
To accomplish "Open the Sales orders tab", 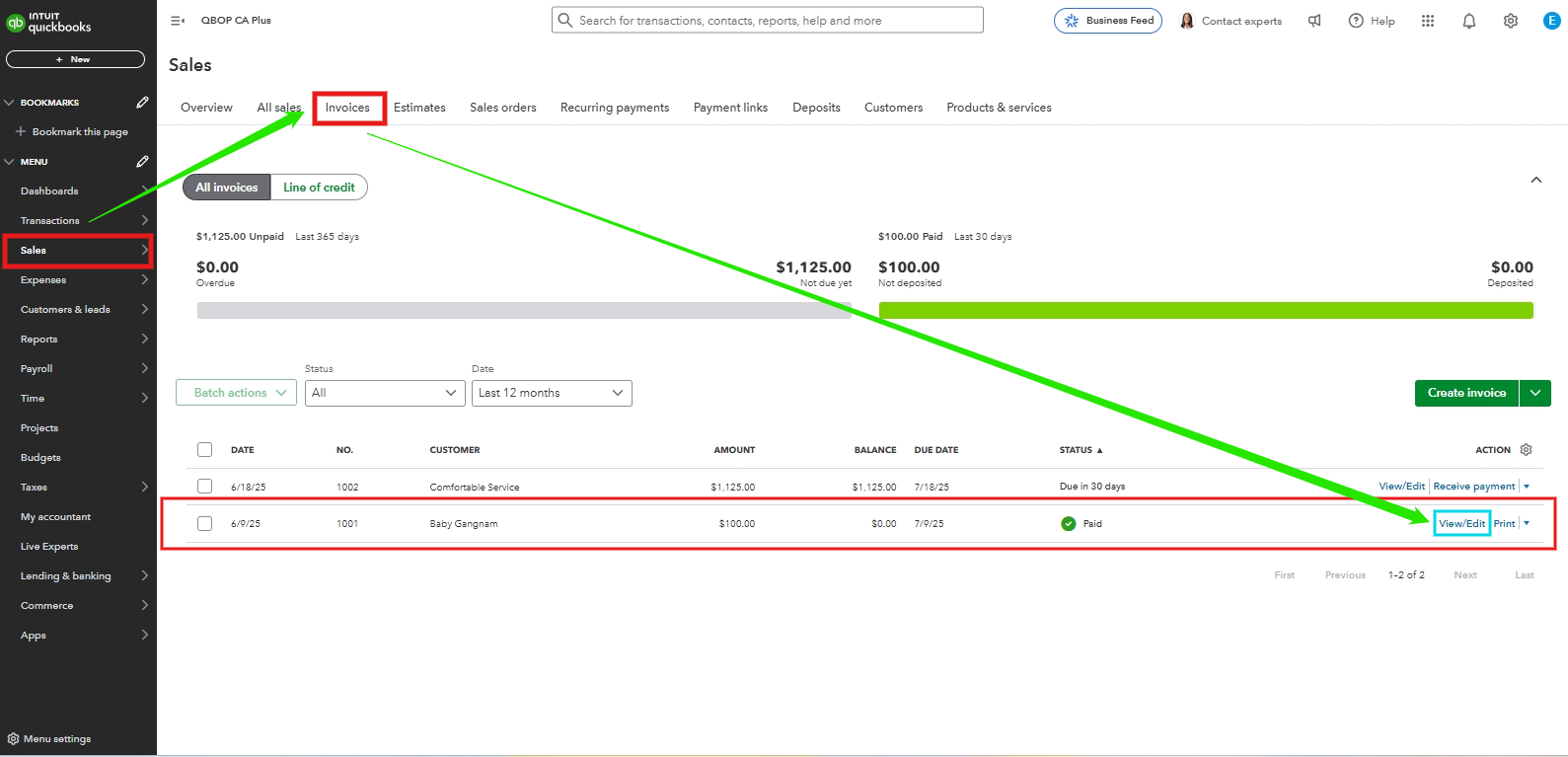I will (x=503, y=108).
